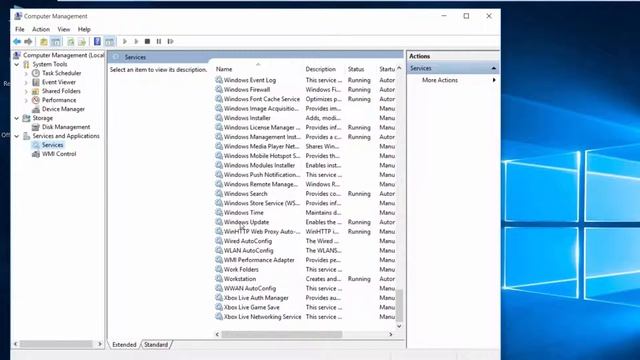Select Computer Management (Local) root node

pyautogui.click(x=63, y=55)
